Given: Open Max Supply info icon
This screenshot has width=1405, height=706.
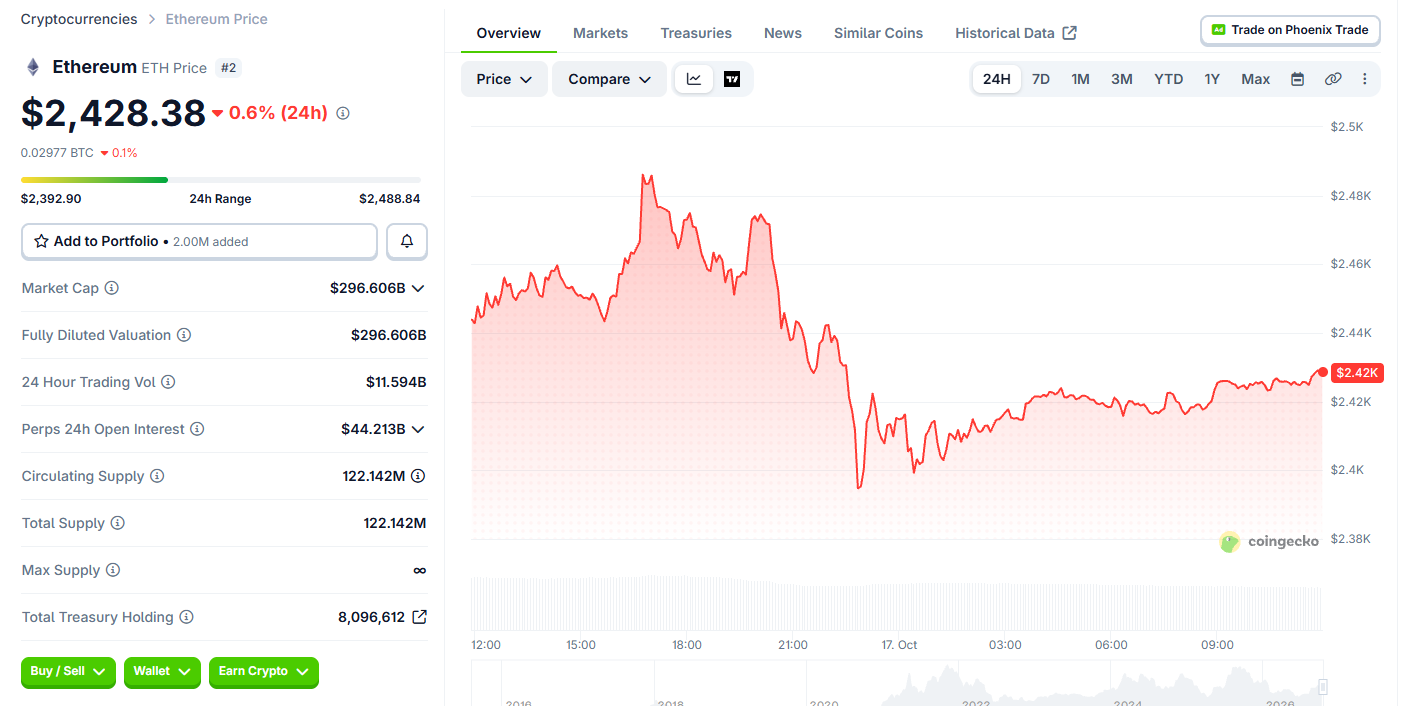Looking at the screenshot, I should coord(113,570).
